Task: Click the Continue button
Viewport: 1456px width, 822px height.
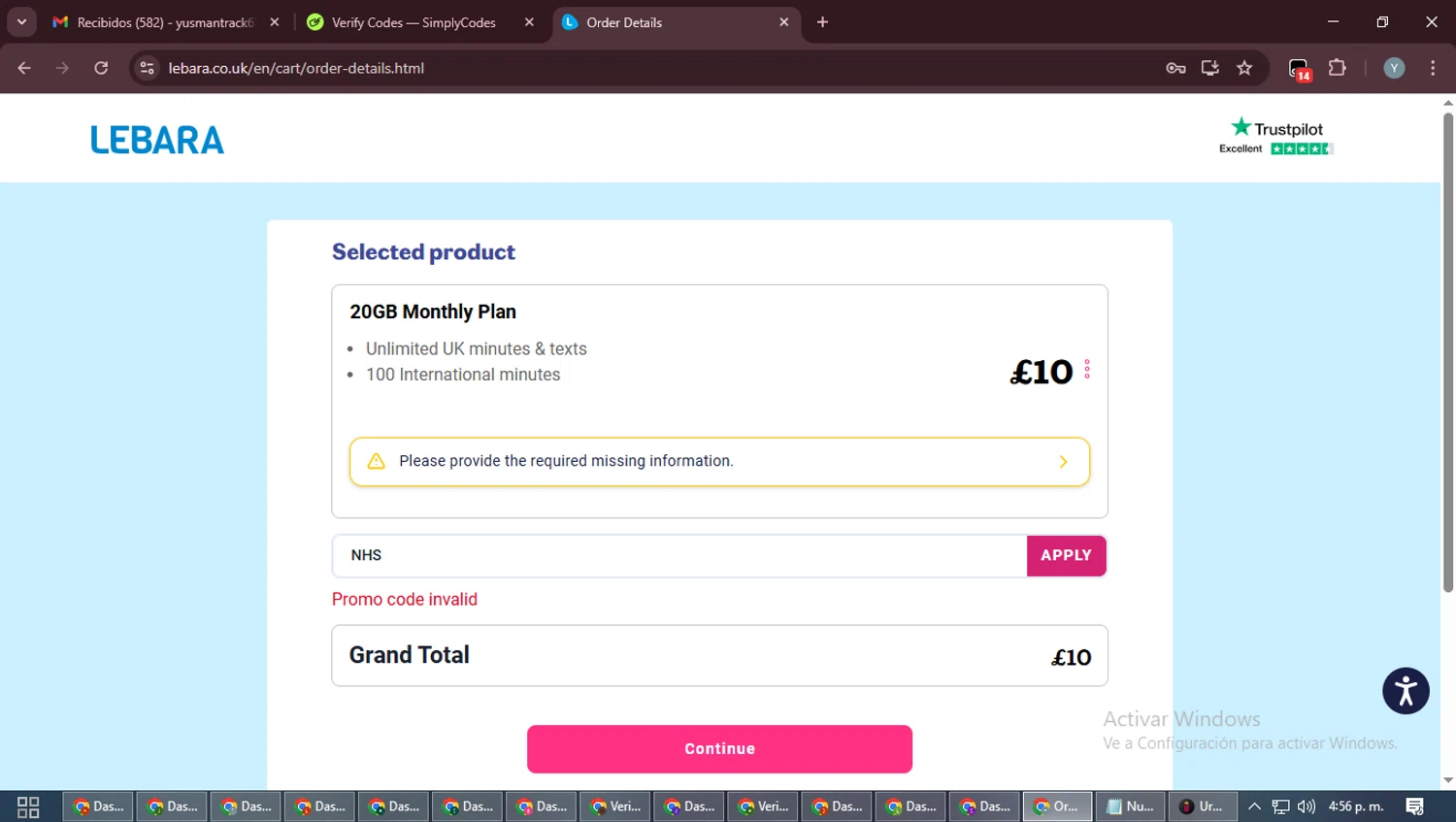Action: click(719, 749)
